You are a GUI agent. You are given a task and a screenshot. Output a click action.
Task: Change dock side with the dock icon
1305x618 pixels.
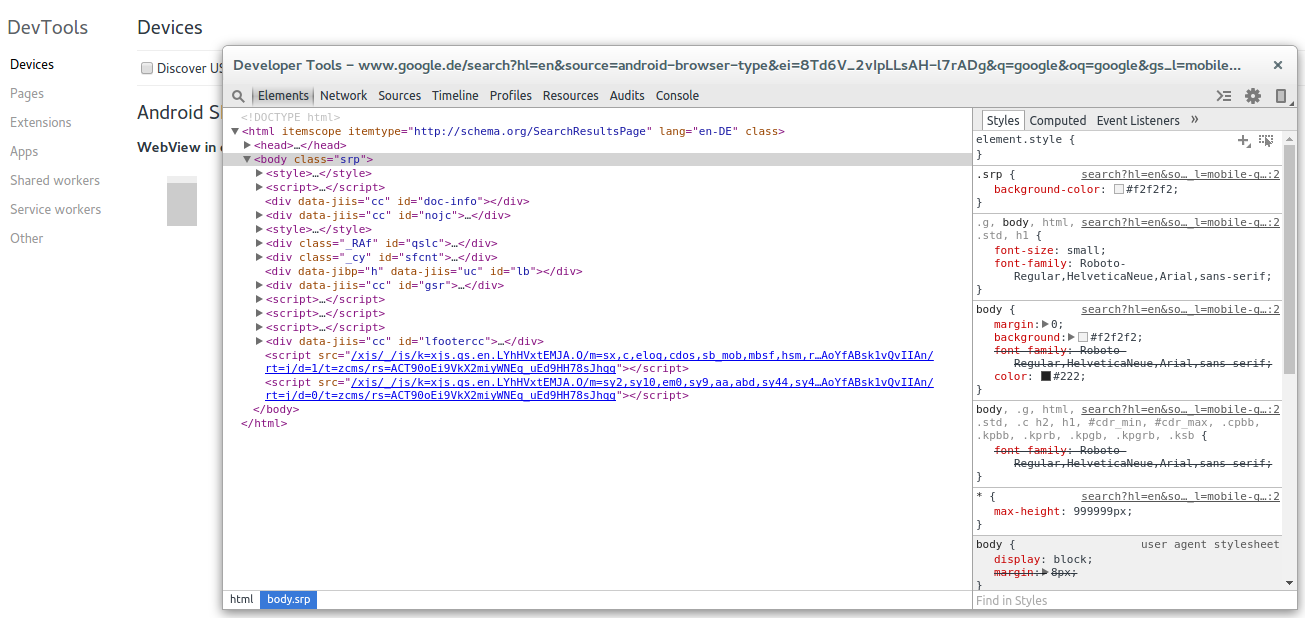click(x=1281, y=96)
